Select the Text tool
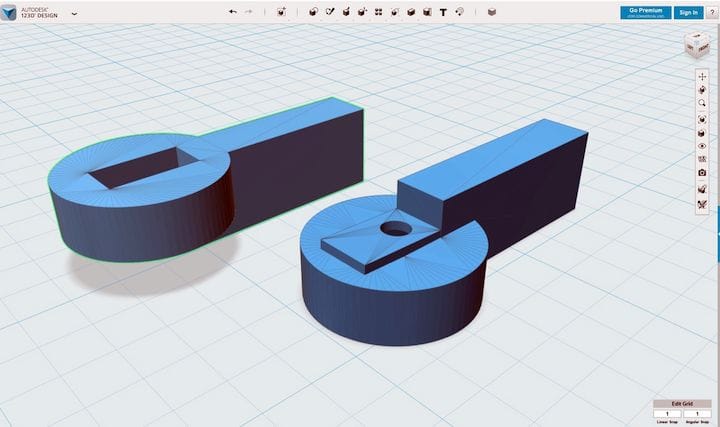 (x=443, y=12)
